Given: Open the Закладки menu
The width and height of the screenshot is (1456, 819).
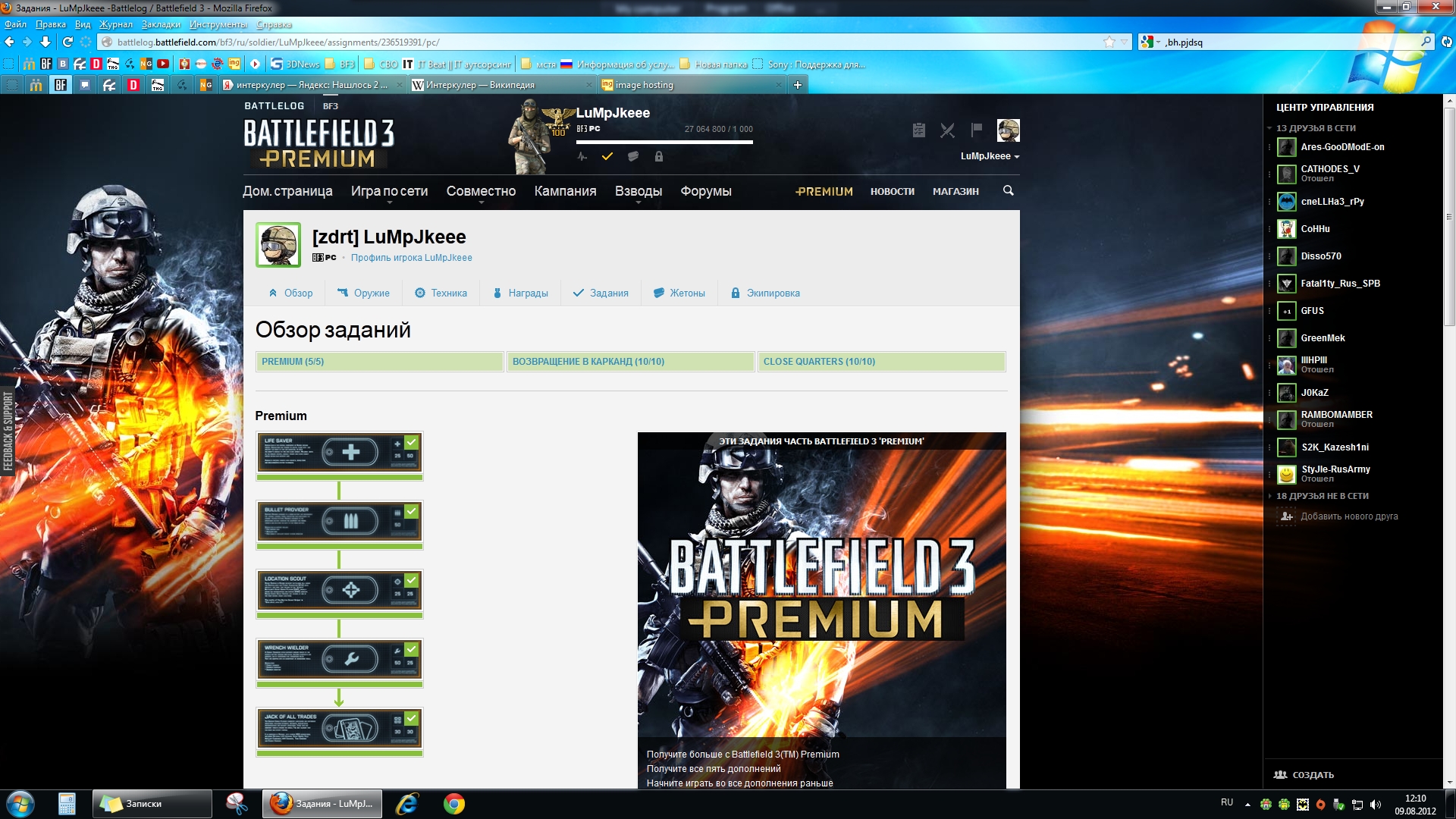Looking at the screenshot, I should (161, 24).
